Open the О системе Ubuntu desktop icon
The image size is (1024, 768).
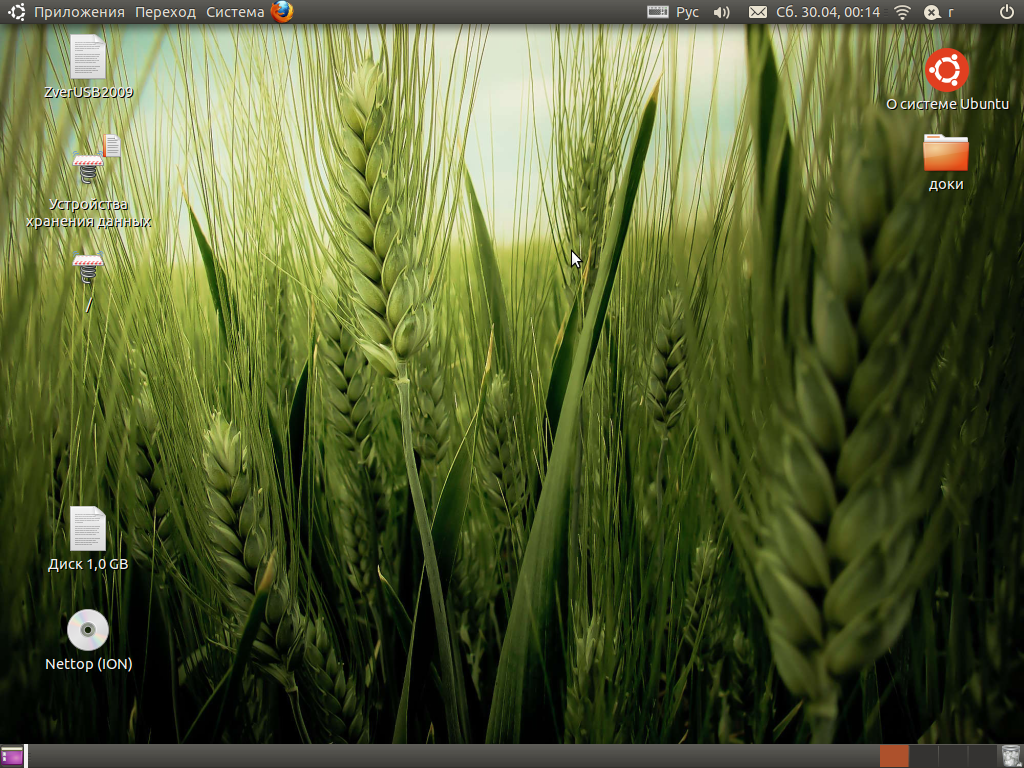[x=946, y=70]
